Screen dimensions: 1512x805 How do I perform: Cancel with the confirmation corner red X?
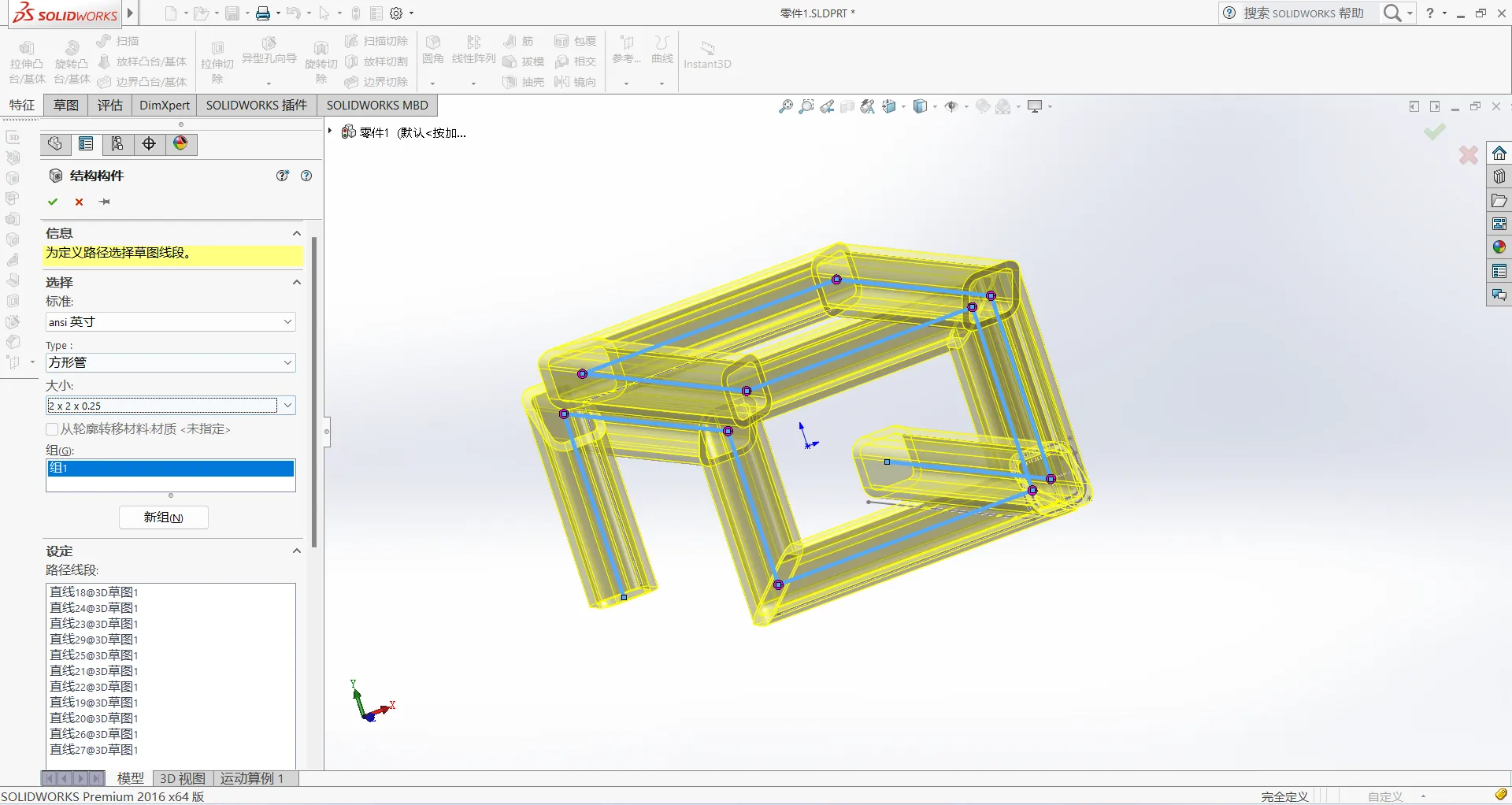coord(1469,155)
